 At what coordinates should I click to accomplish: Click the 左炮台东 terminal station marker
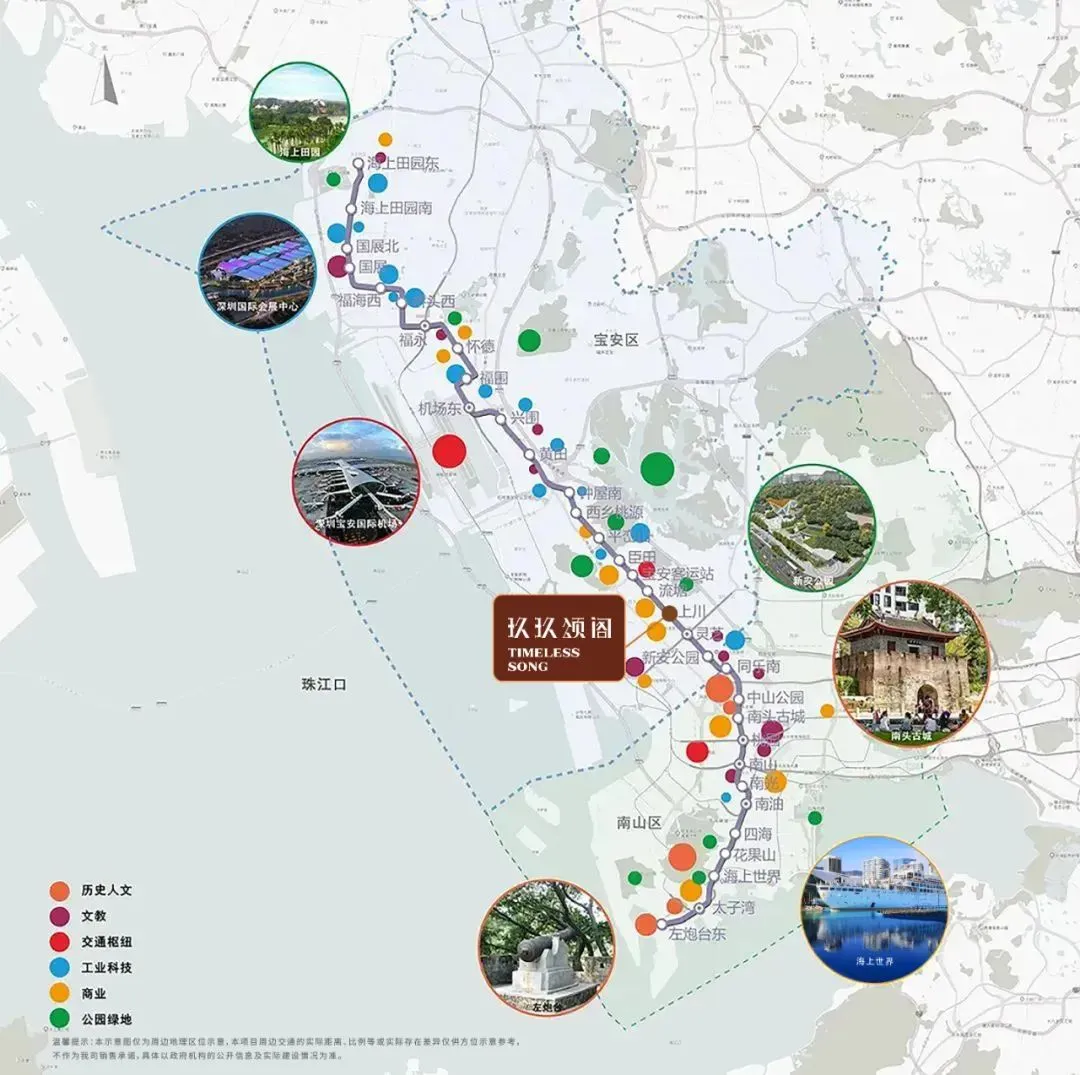[x=661, y=924]
